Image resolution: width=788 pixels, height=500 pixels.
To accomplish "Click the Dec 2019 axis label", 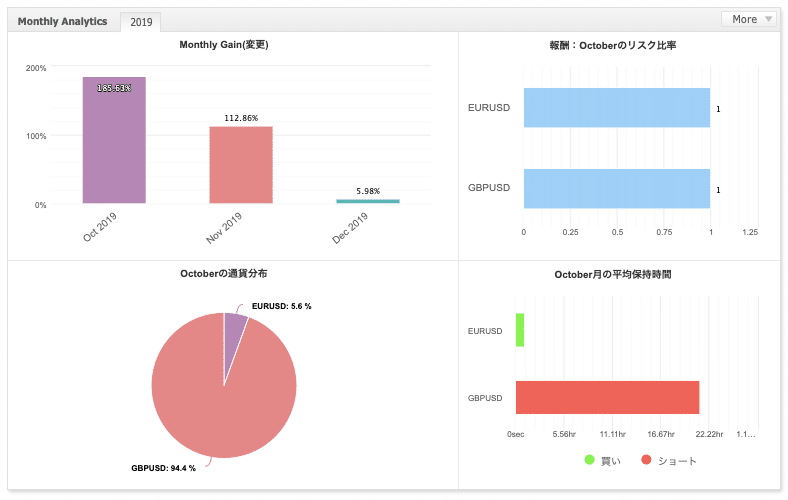I will tap(350, 228).
